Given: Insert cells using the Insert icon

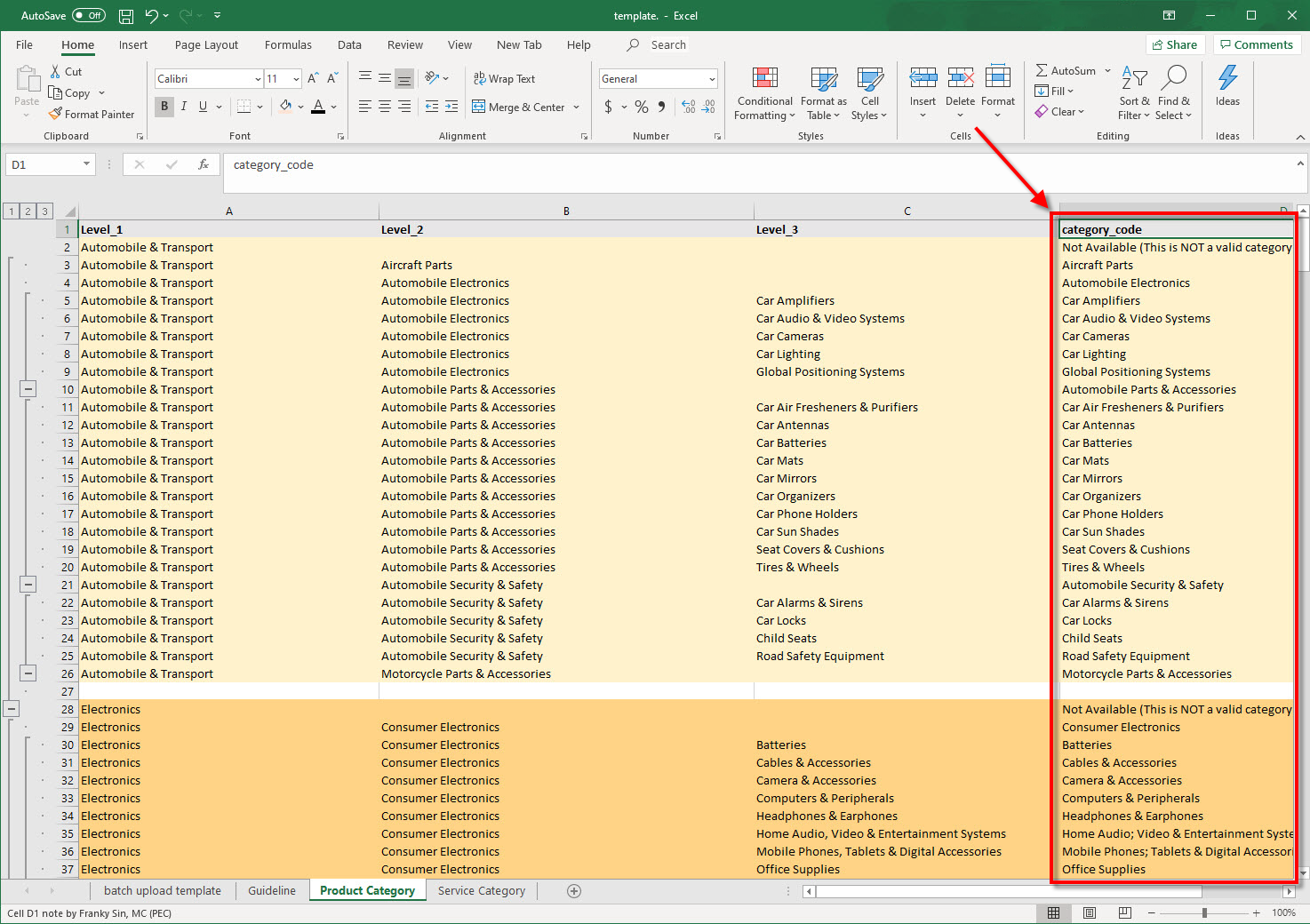Looking at the screenshot, I should [x=923, y=78].
